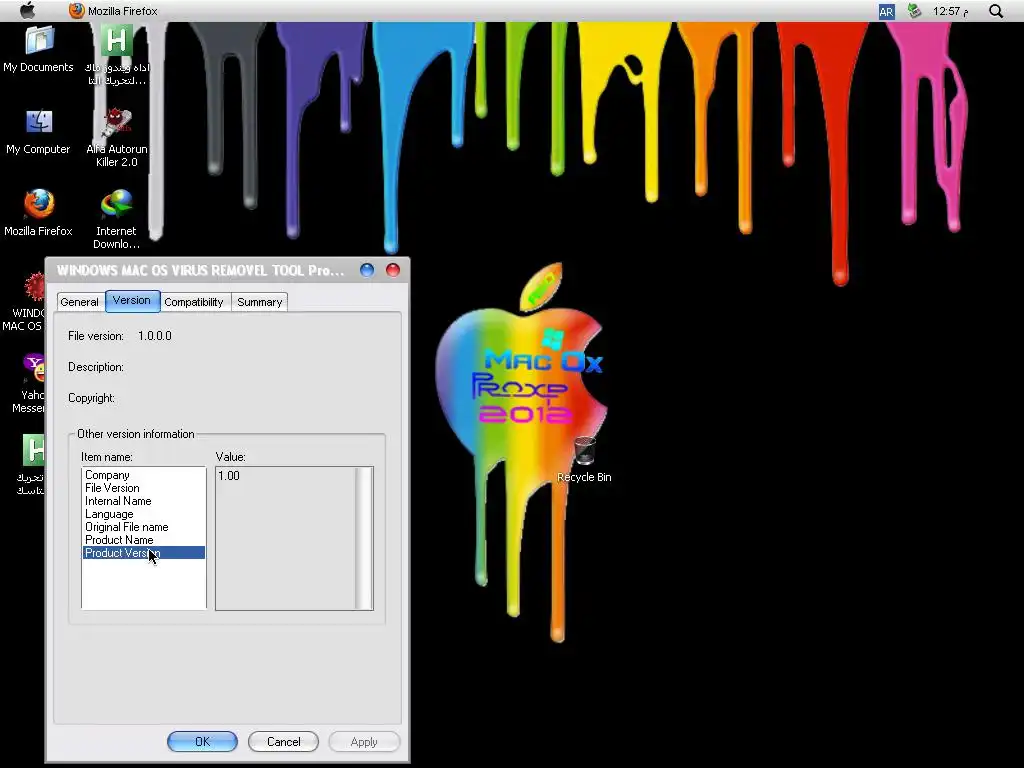Select the My Computer desktop icon
This screenshot has width=1024, height=768.
[39, 131]
